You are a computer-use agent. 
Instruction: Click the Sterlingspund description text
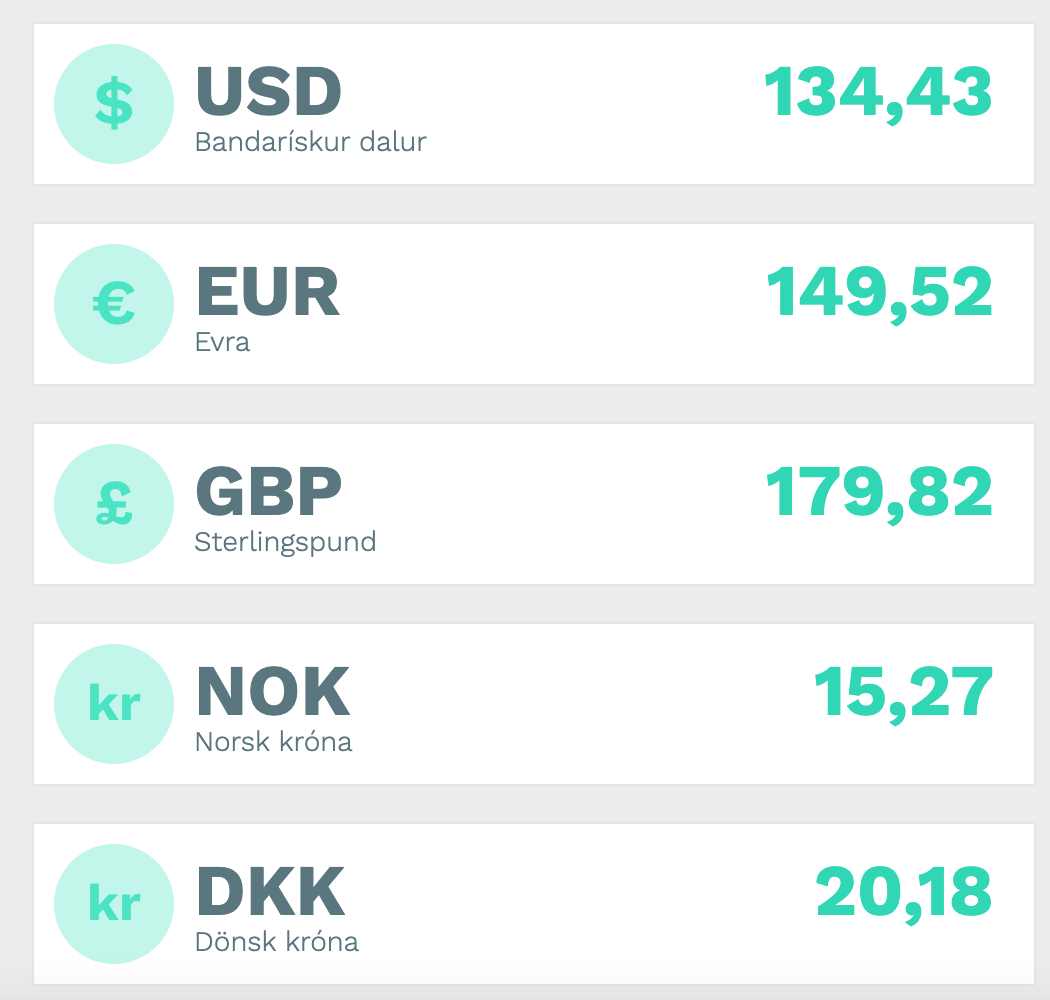(x=286, y=542)
